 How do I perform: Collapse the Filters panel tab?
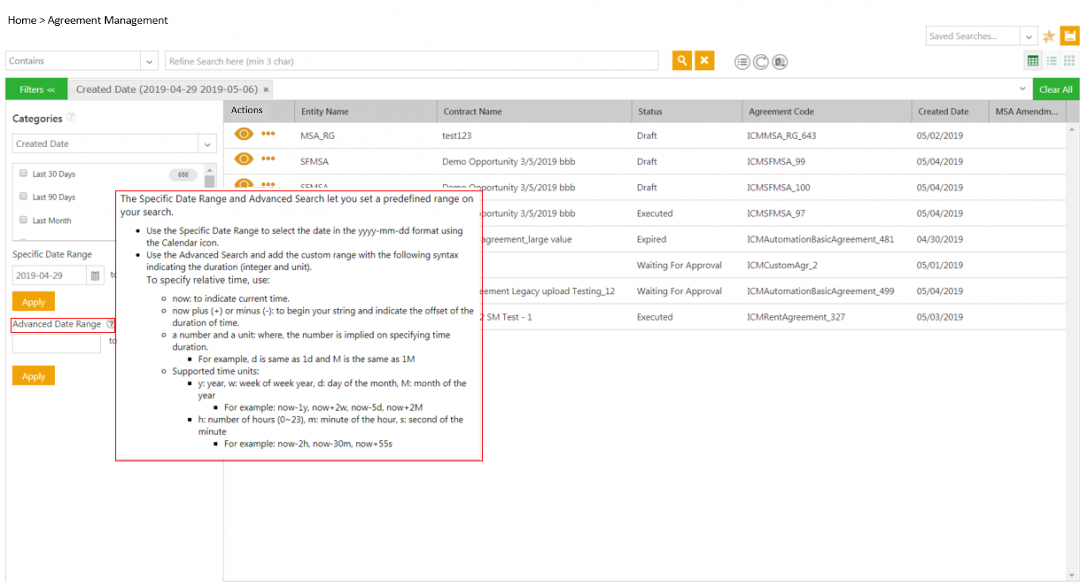click(x=37, y=89)
